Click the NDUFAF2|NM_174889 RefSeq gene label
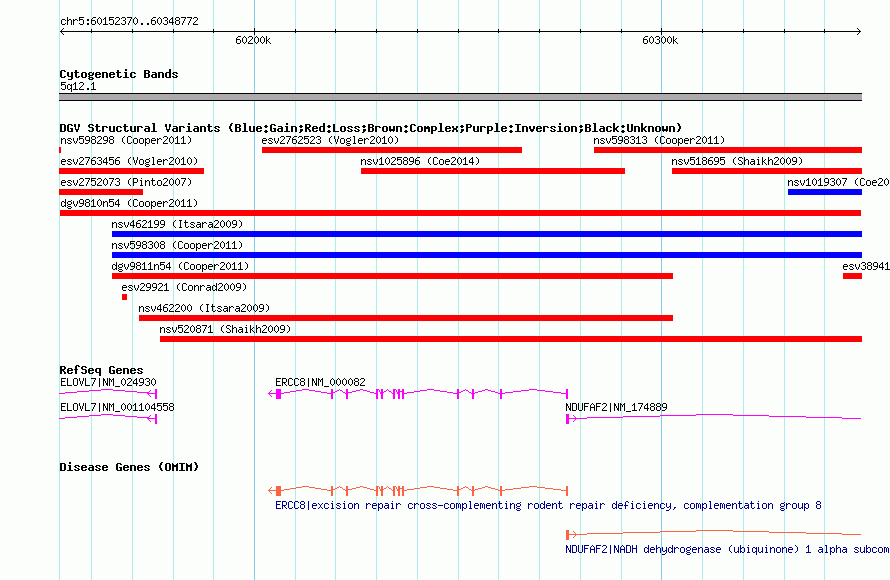890x580 pixels. coord(616,407)
